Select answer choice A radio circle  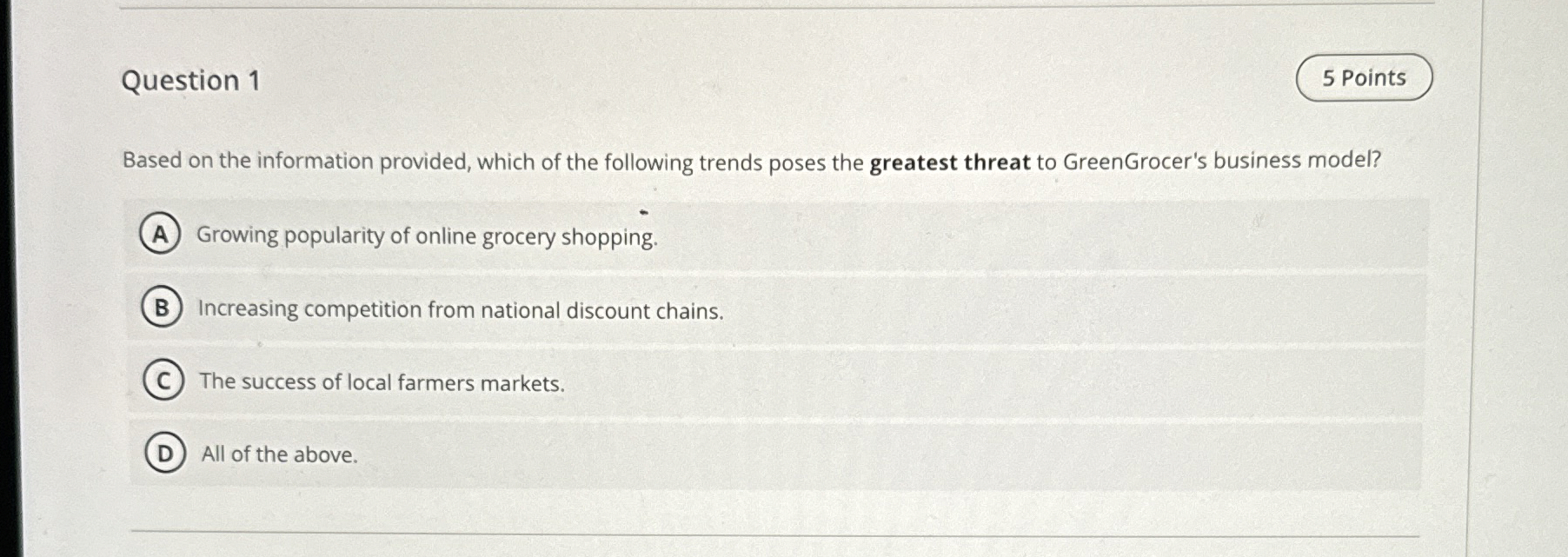(x=162, y=233)
